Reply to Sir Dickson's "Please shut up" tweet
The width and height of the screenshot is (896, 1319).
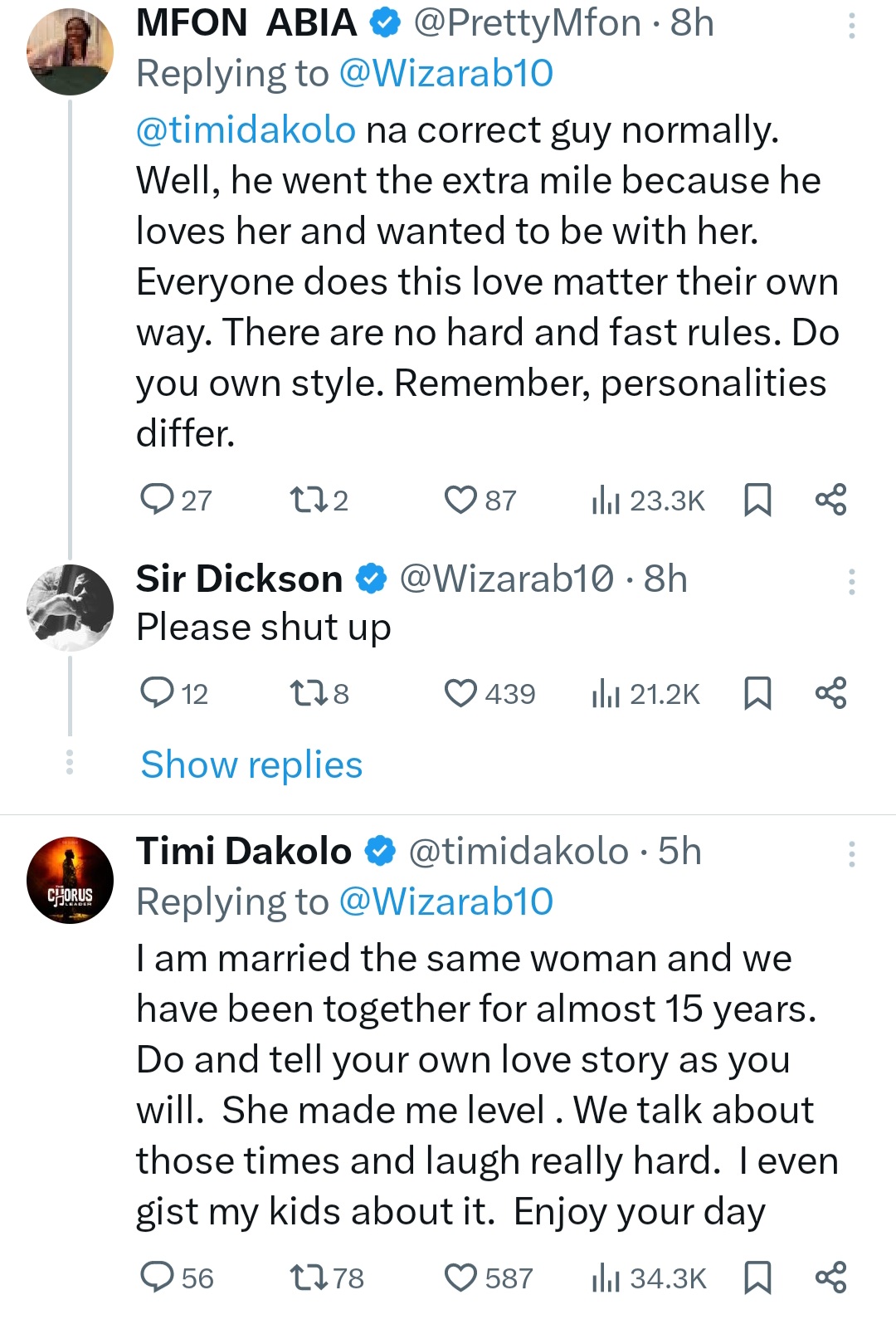[x=156, y=693]
